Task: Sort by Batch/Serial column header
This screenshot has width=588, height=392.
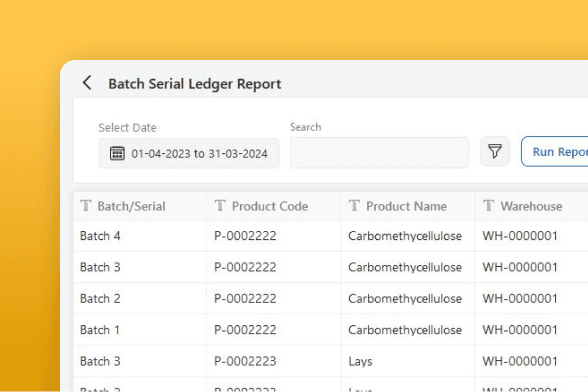Action: coord(131,206)
